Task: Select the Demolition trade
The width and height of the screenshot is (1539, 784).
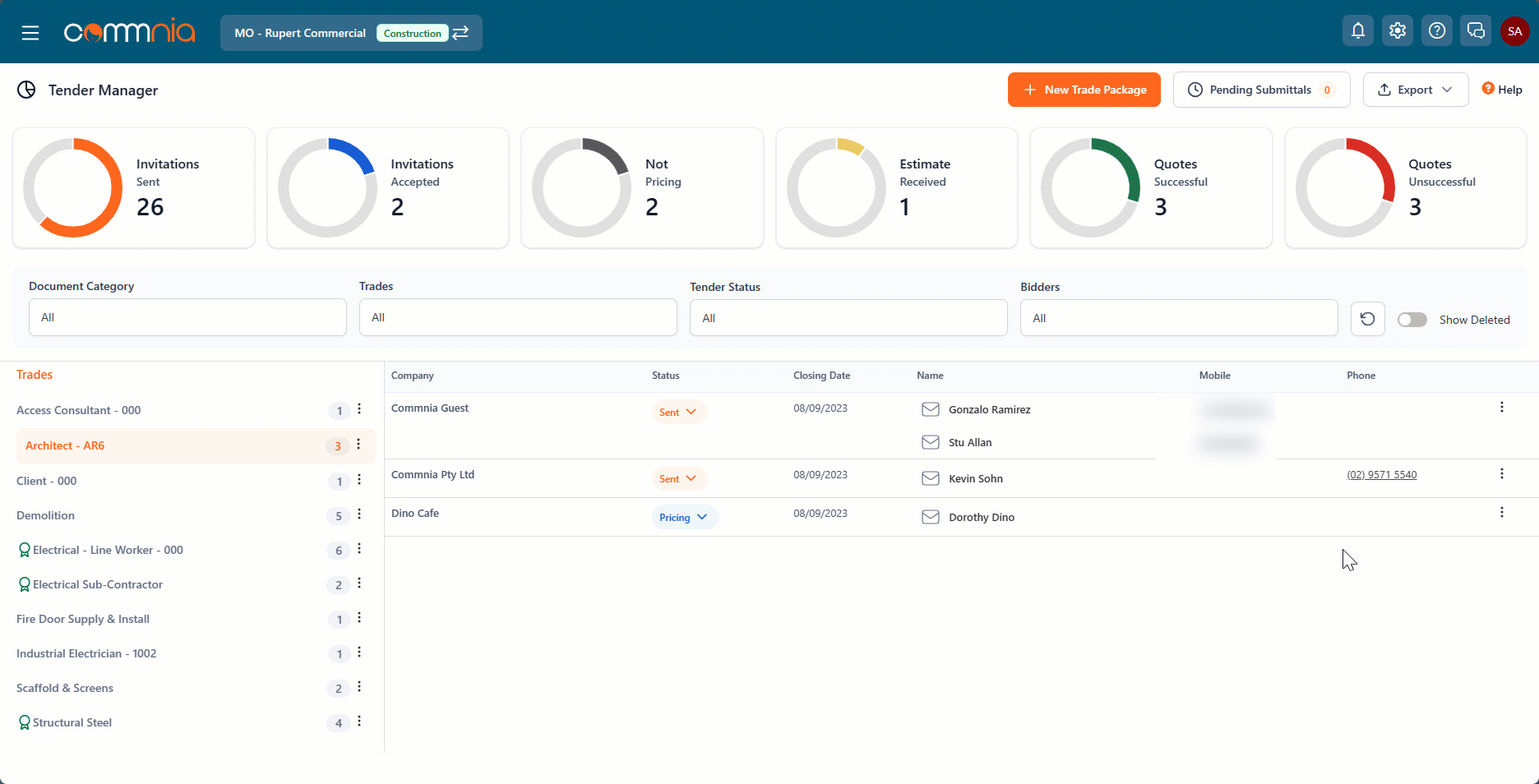Action: [x=45, y=515]
